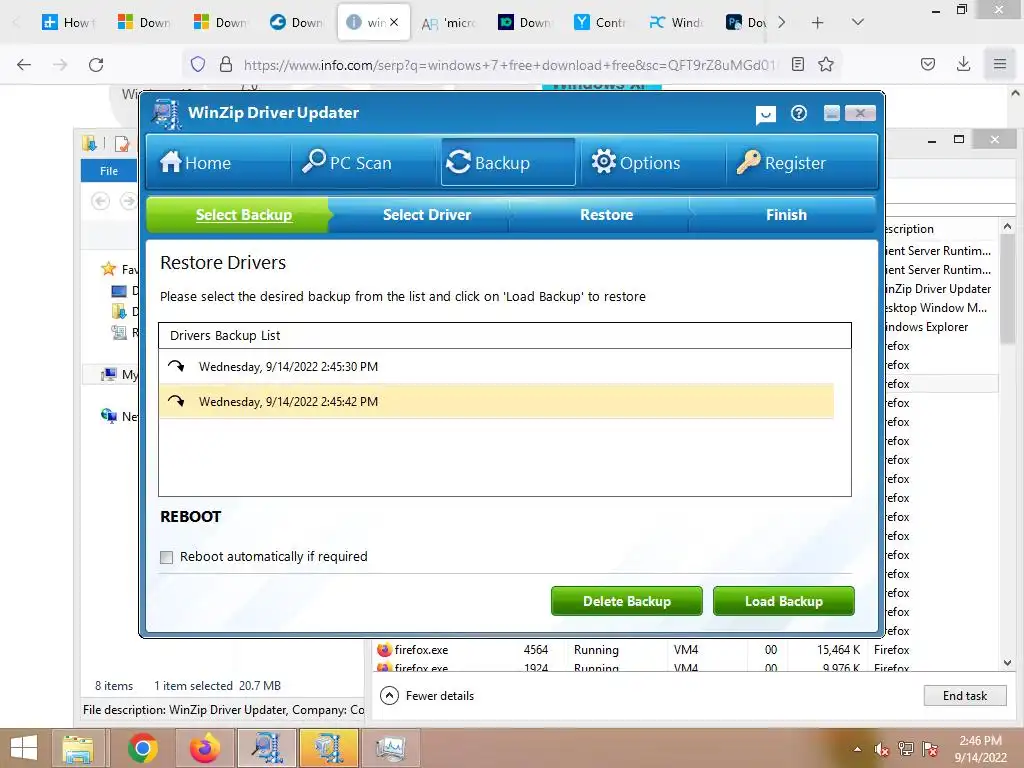The width and height of the screenshot is (1024, 768).
Task: Open the Register tab
Action: click(782, 162)
